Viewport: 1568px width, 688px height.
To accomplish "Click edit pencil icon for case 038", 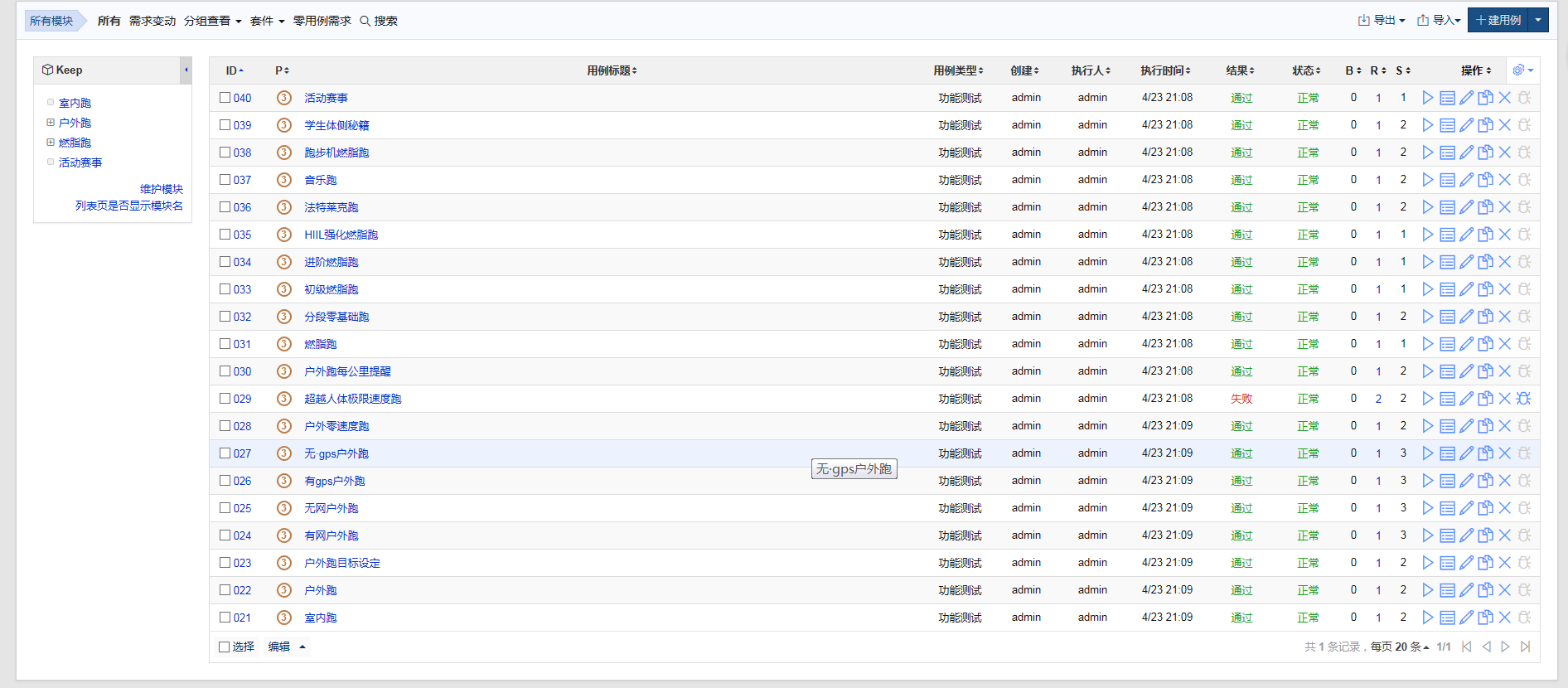I will pos(1466,153).
